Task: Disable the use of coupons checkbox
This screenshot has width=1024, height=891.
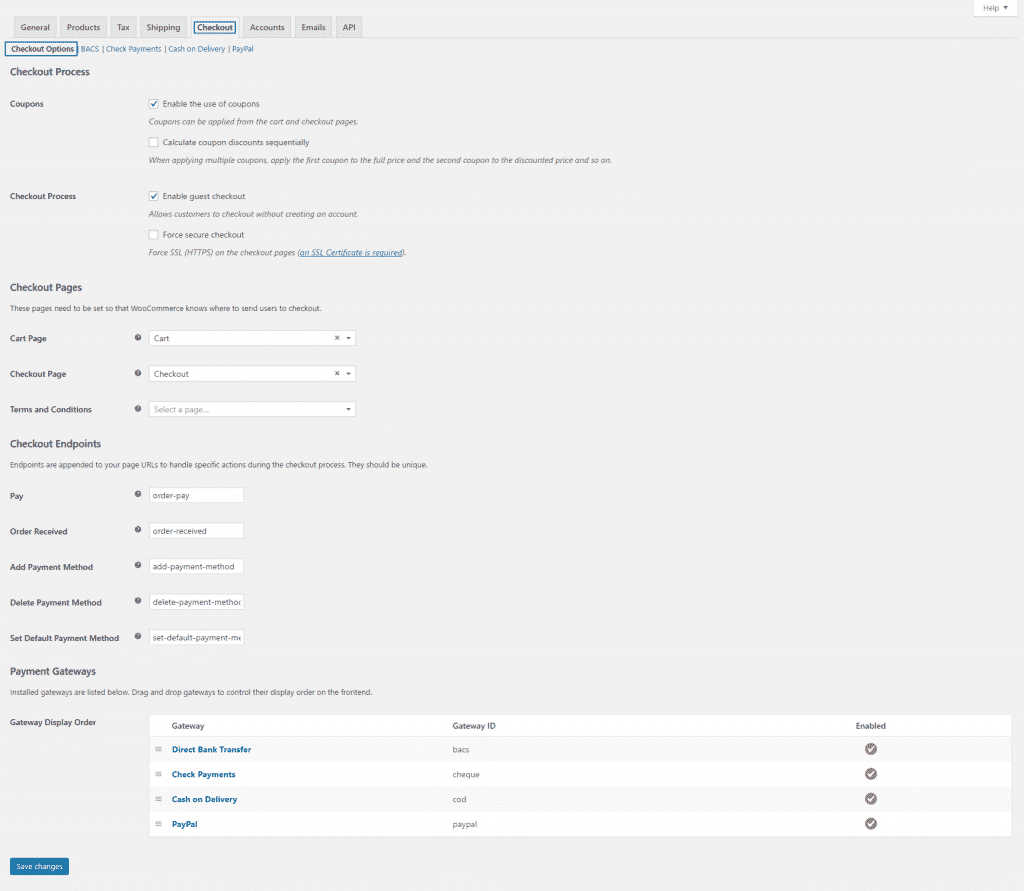Action: [x=154, y=104]
